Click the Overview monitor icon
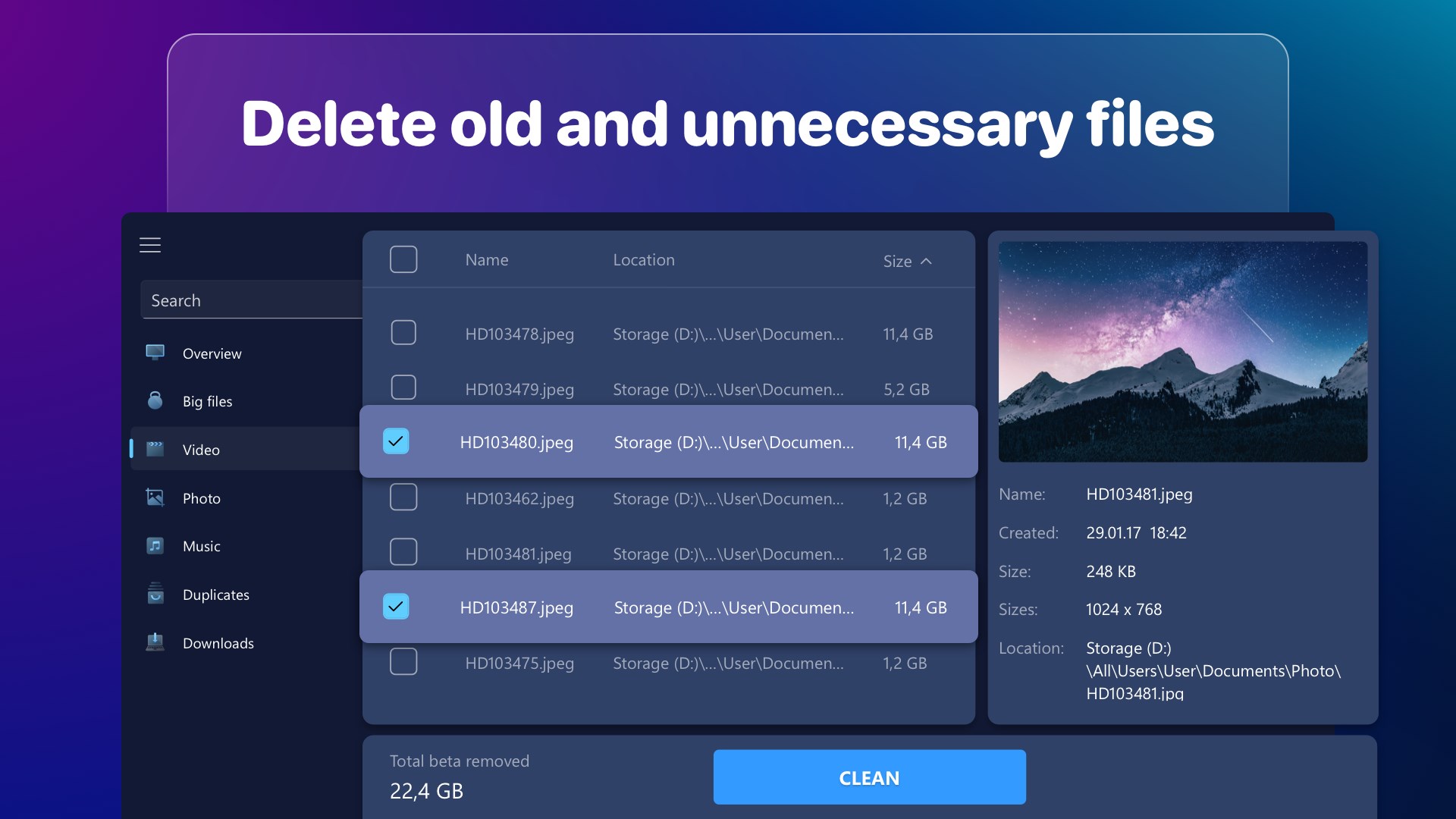 tap(155, 353)
